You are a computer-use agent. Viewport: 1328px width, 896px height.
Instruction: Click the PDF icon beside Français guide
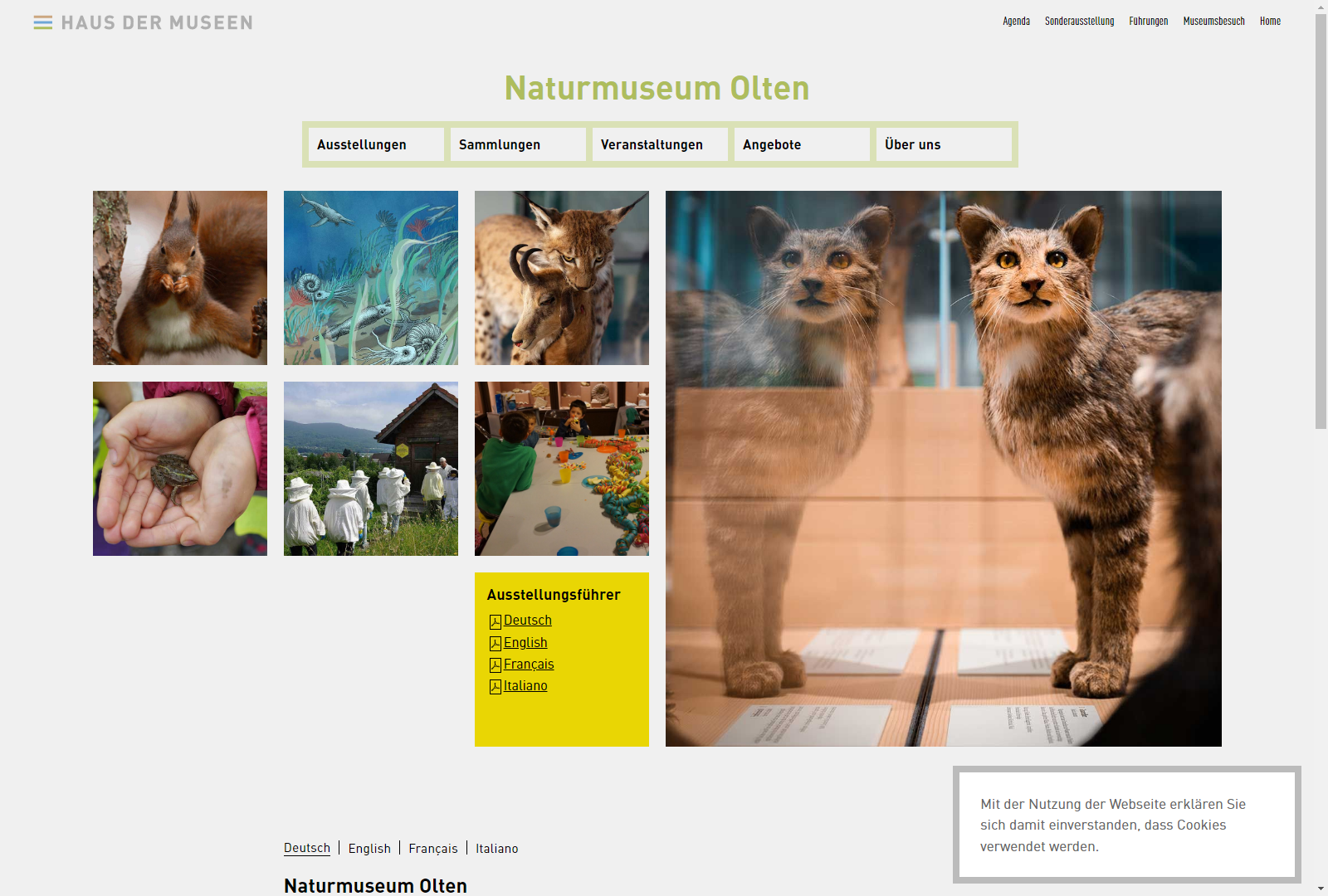(496, 665)
